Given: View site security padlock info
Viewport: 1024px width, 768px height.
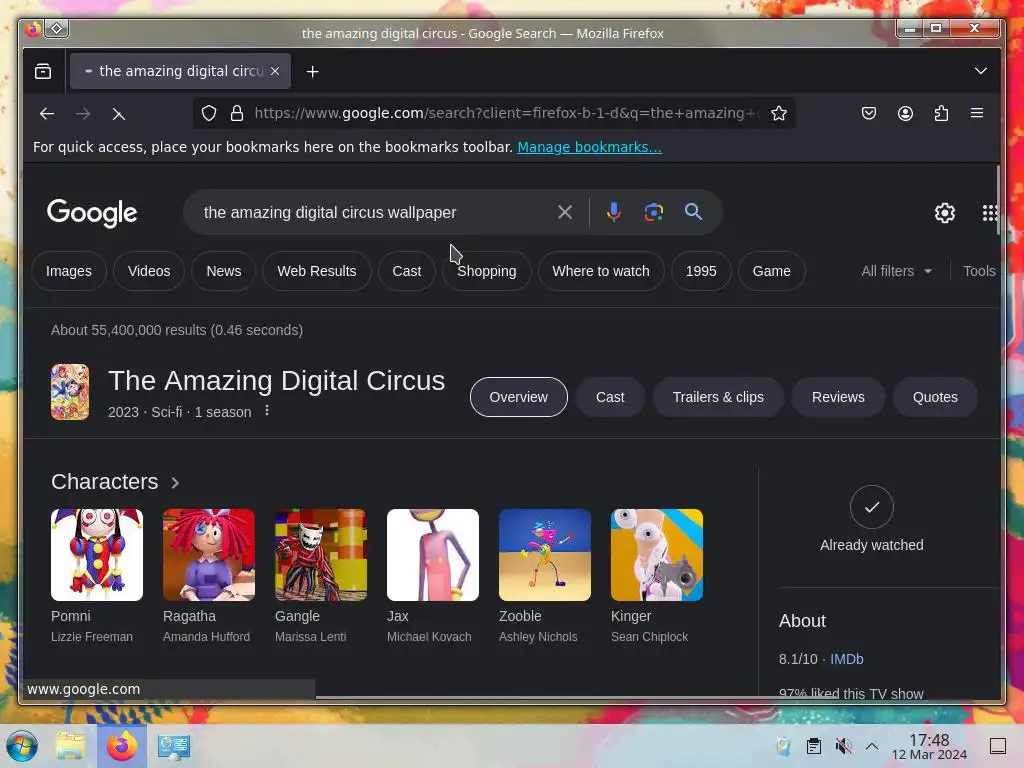Looking at the screenshot, I should point(237,113).
